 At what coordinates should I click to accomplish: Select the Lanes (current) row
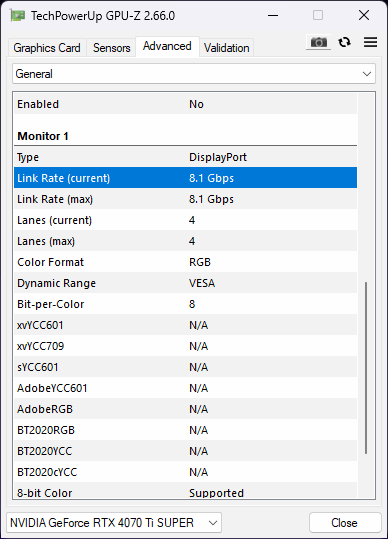186,220
